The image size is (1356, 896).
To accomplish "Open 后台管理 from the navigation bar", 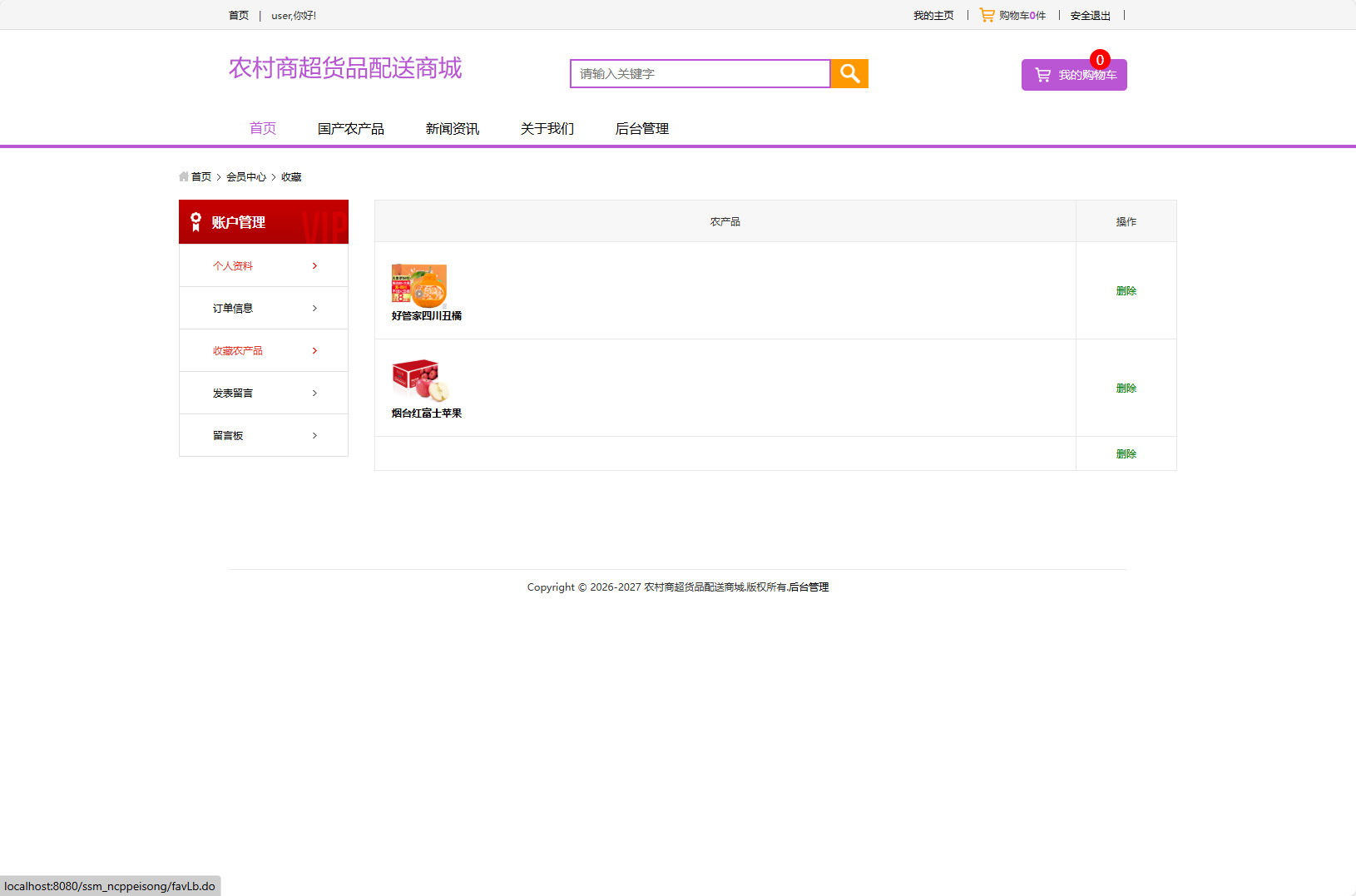I will coord(641,128).
